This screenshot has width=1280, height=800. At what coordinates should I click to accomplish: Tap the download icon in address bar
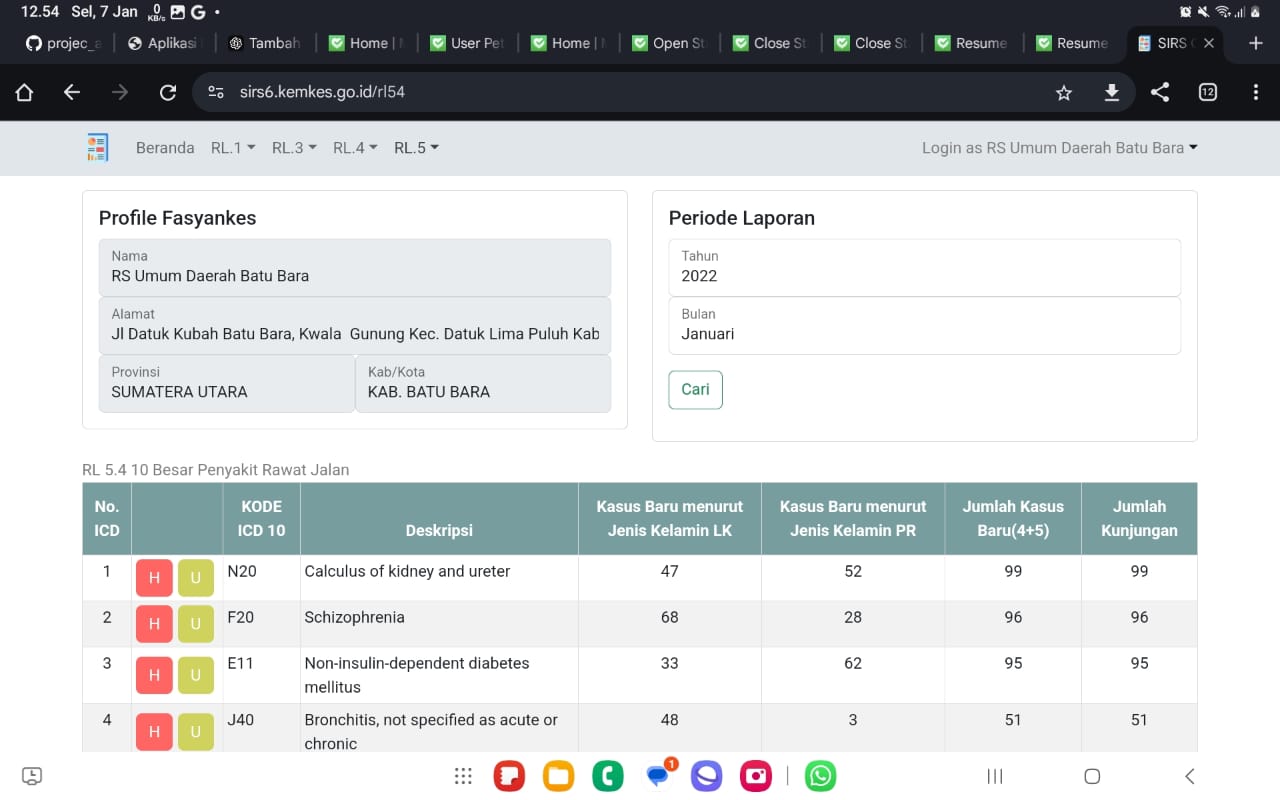(x=1111, y=92)
